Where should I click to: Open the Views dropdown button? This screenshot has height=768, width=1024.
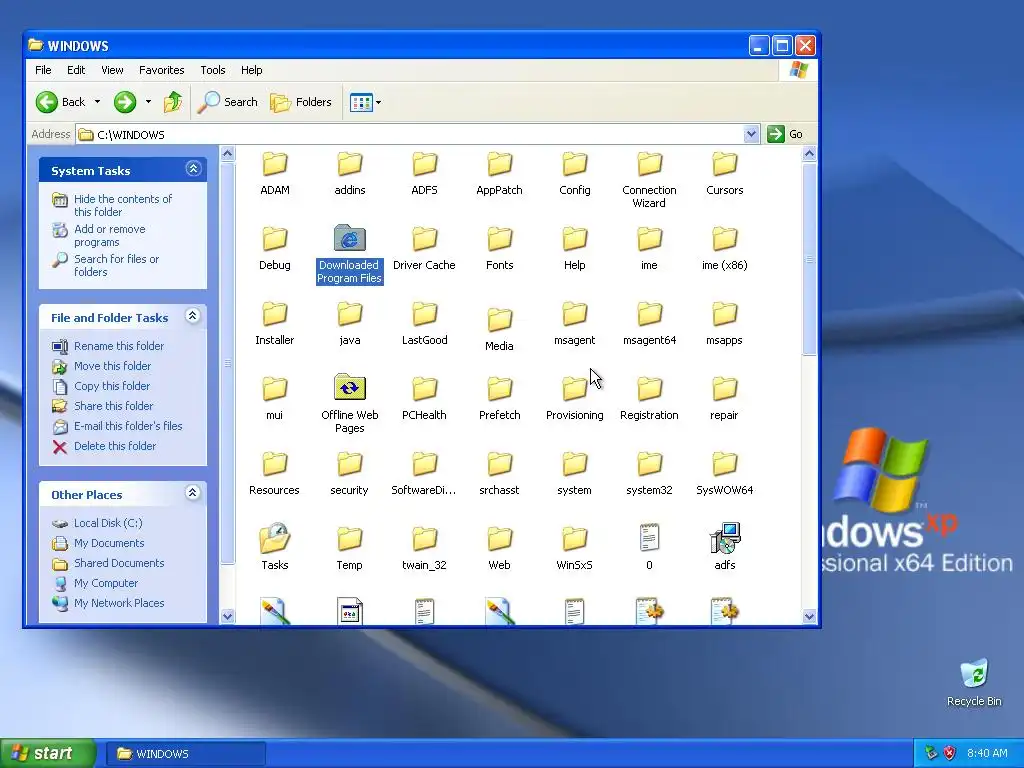[x=365, y=102]
